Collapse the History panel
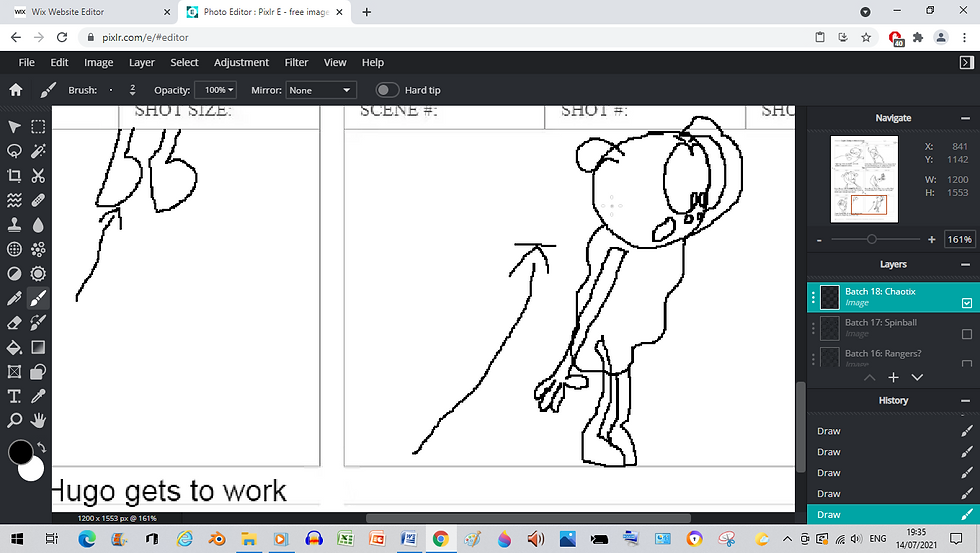This screenshot has height=553, width=980. point(966,401)
